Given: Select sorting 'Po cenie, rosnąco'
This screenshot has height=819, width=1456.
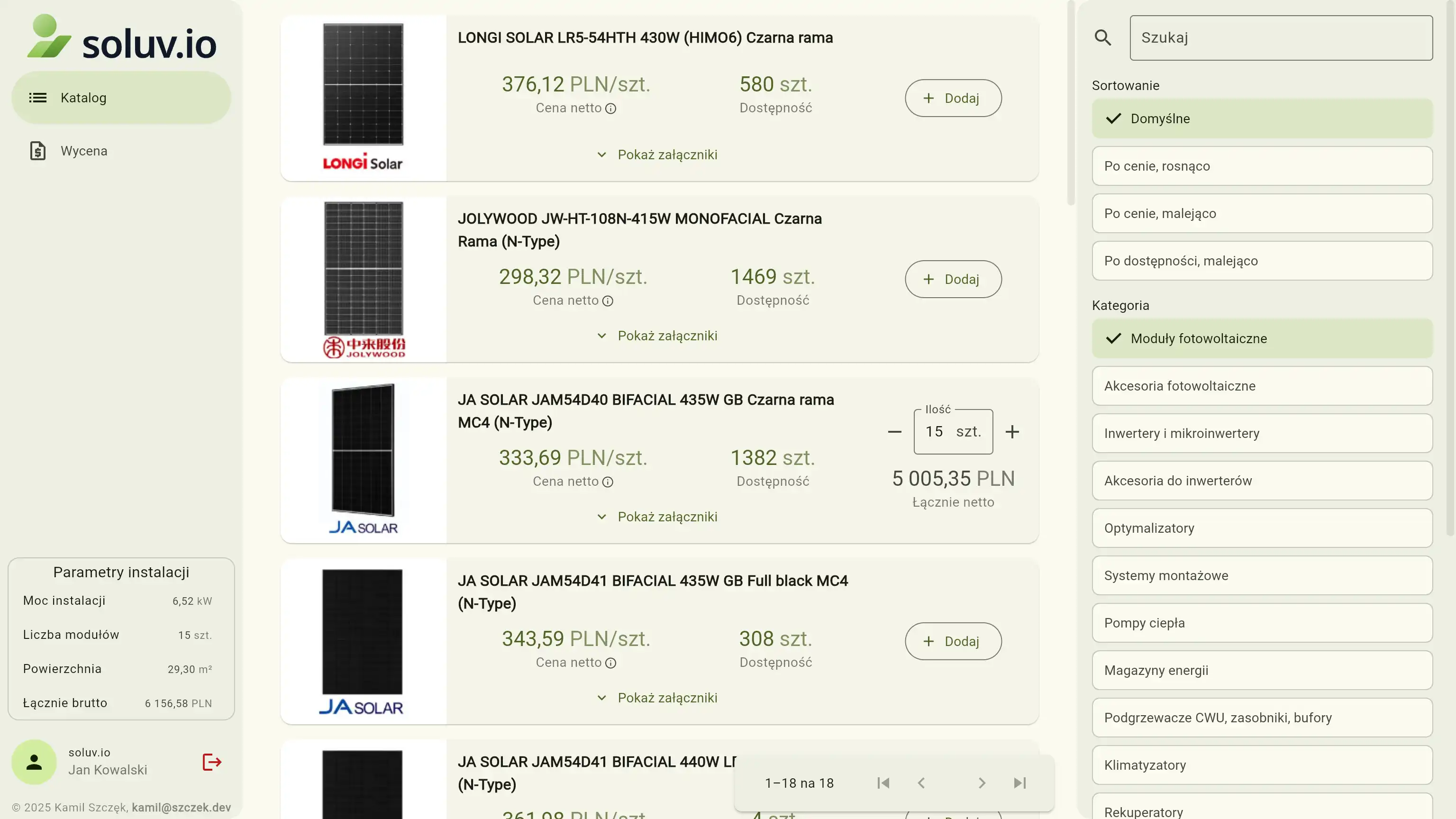Looking at the screenshot, I should 1262,166.
